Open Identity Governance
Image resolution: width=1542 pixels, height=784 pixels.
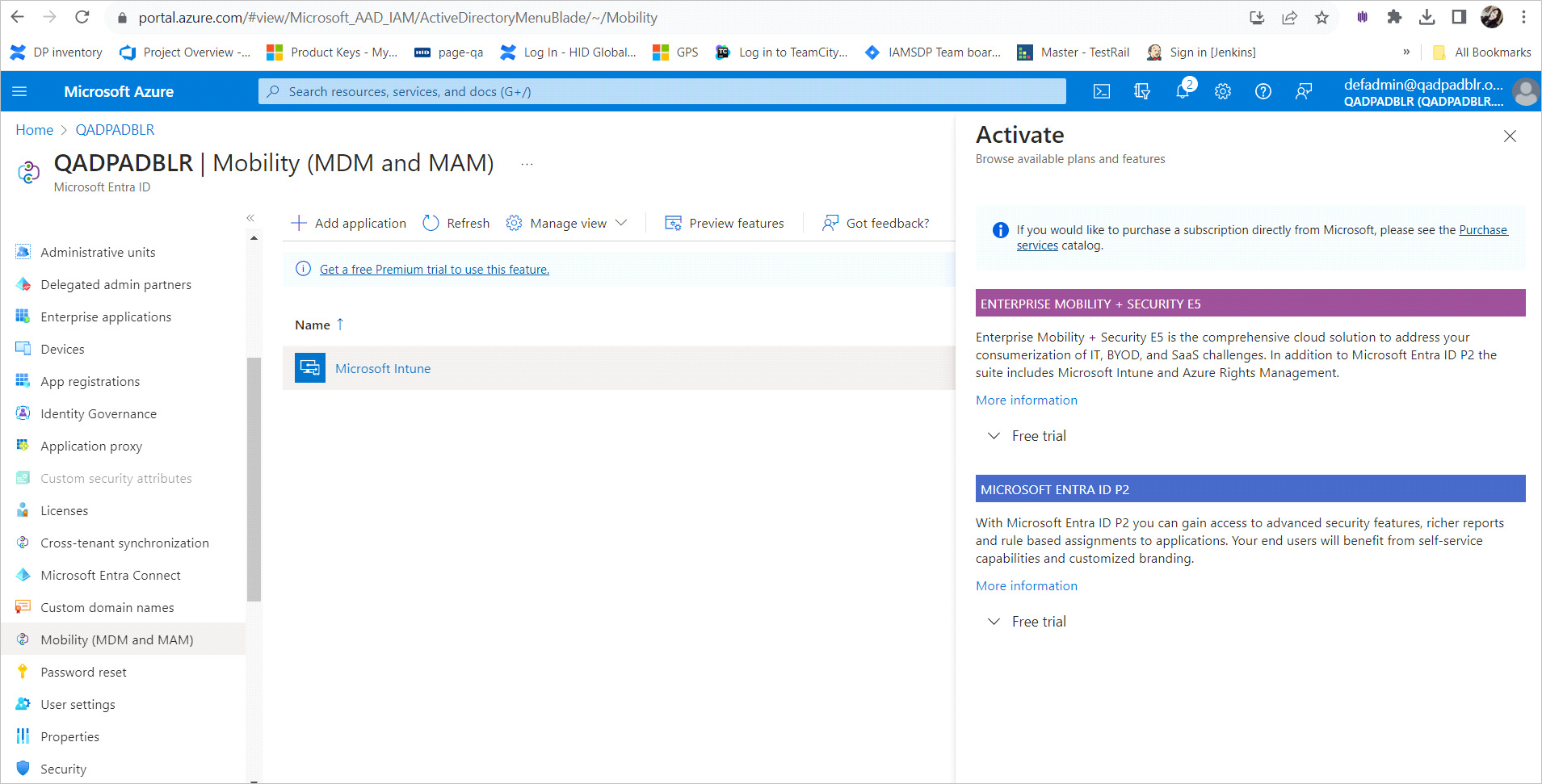coord(99,413)
